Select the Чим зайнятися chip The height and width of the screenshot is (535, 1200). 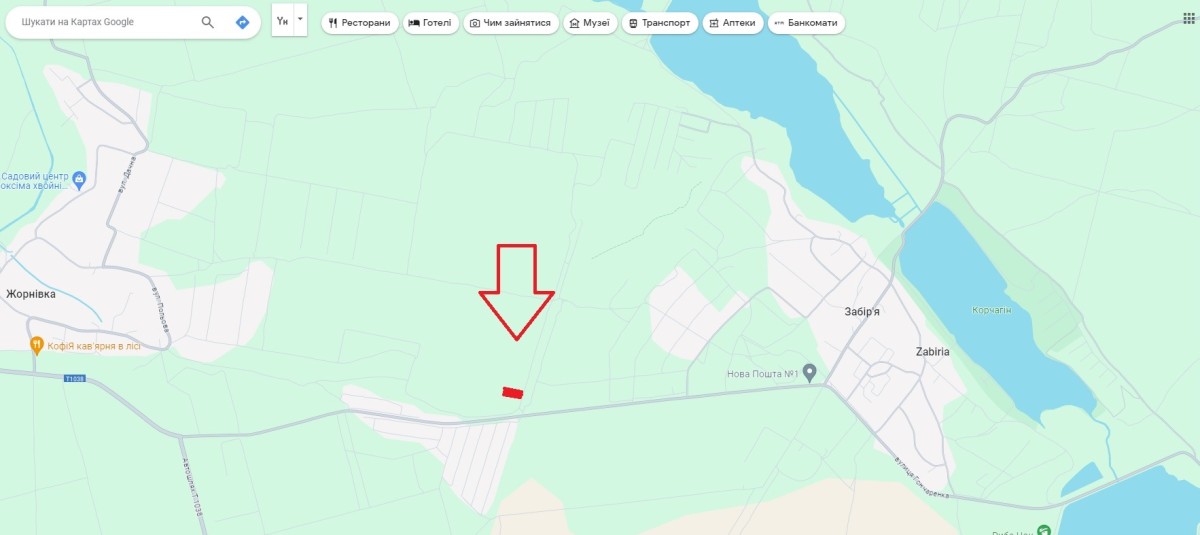(x=510, y=23)
